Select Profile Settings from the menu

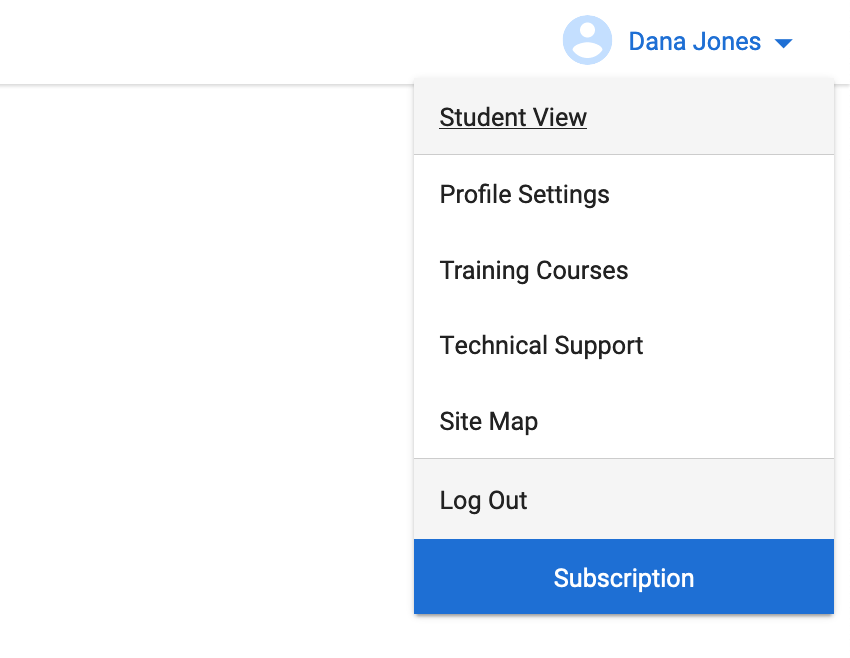(624, 194)
